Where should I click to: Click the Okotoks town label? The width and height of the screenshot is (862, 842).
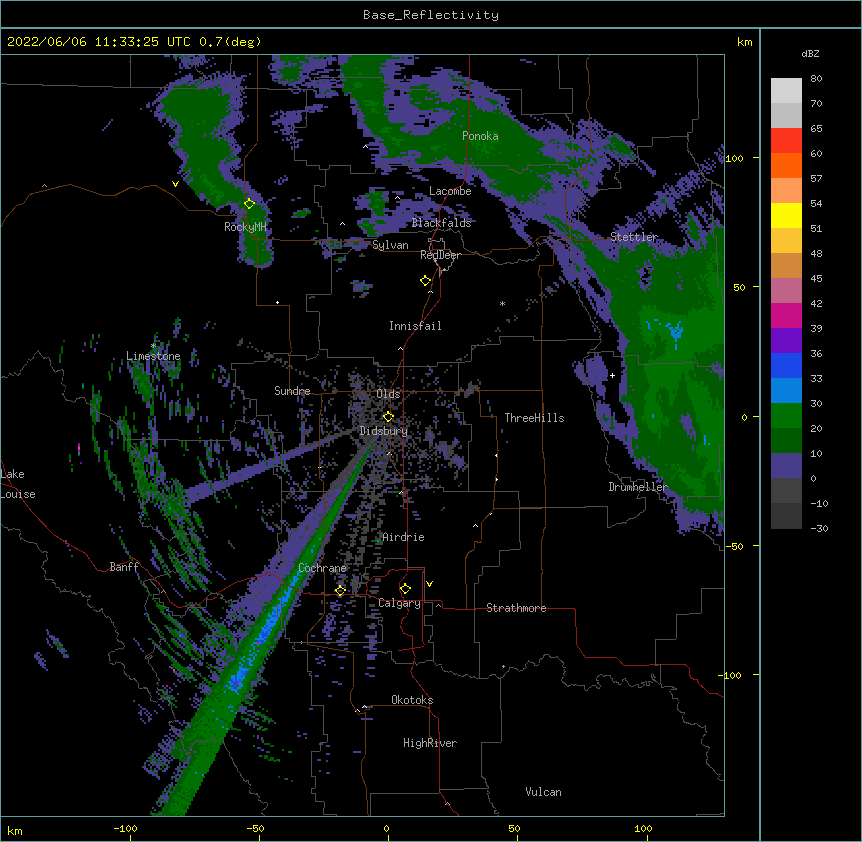pos(412,700)
